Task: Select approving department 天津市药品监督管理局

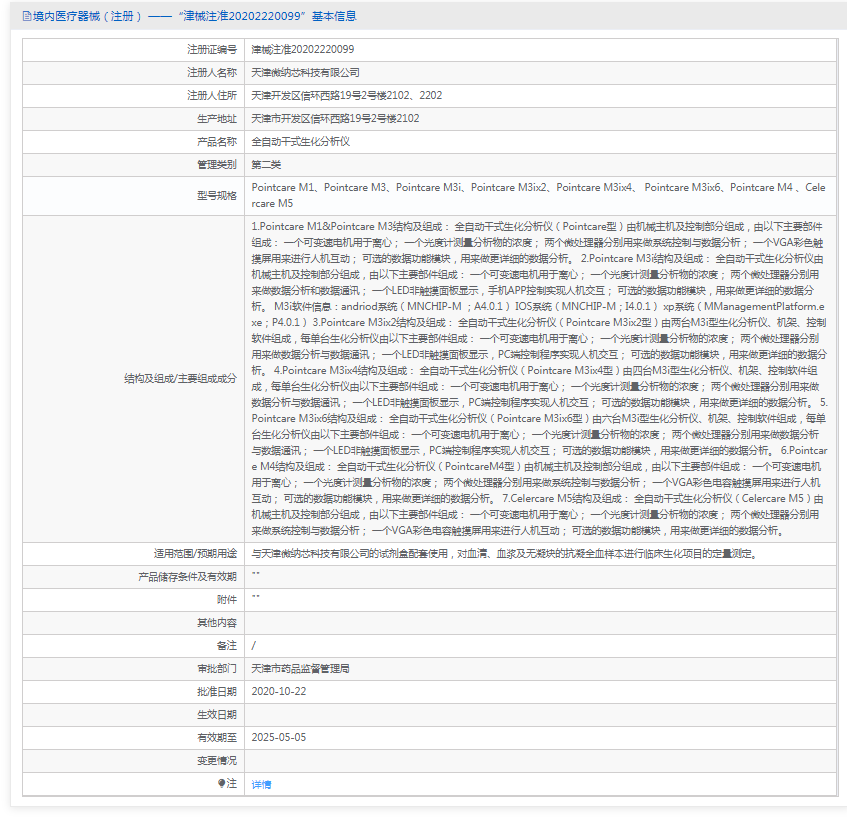Action: [300, 669]
